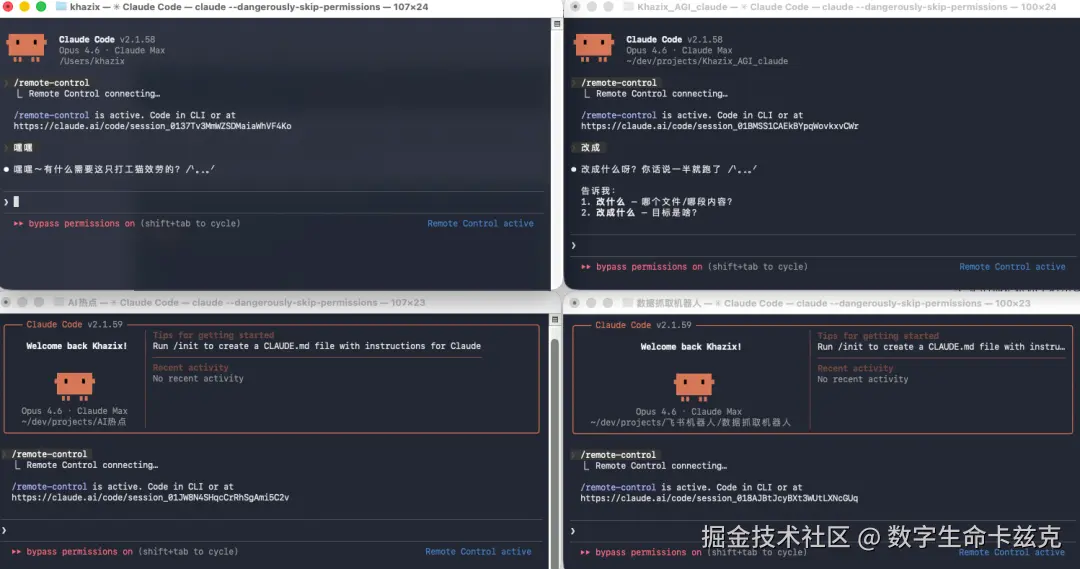Open the session_0137Tv3MmWZSDMaiaWhVF4Ko URL

coord(152,126)
